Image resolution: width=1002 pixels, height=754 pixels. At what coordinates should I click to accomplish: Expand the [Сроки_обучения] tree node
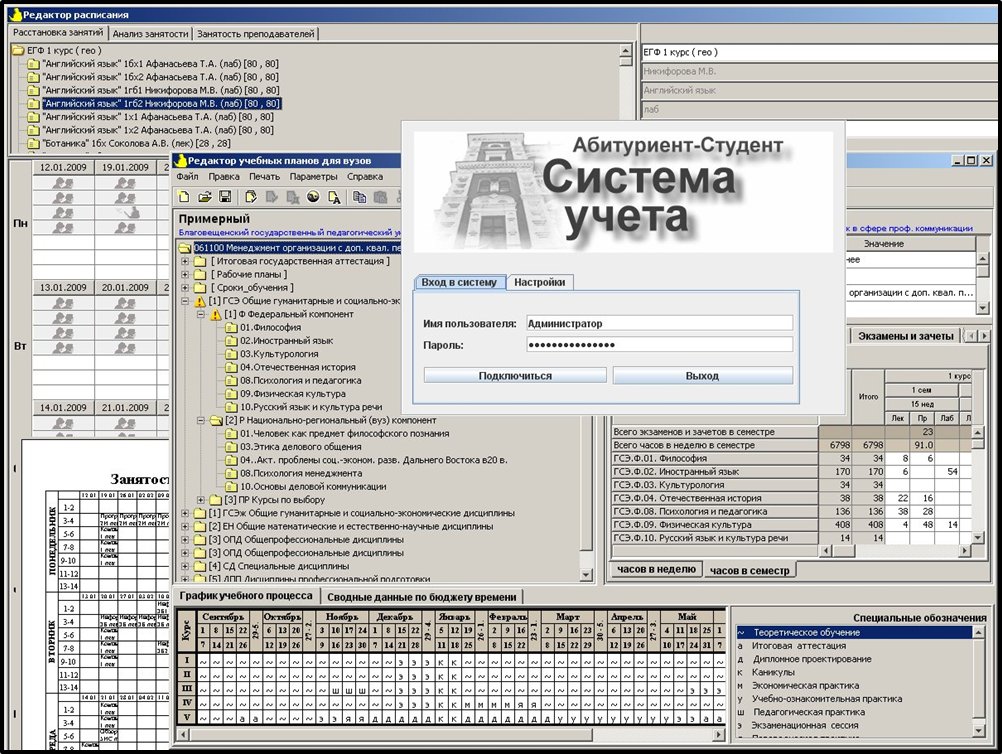[185, 288]
